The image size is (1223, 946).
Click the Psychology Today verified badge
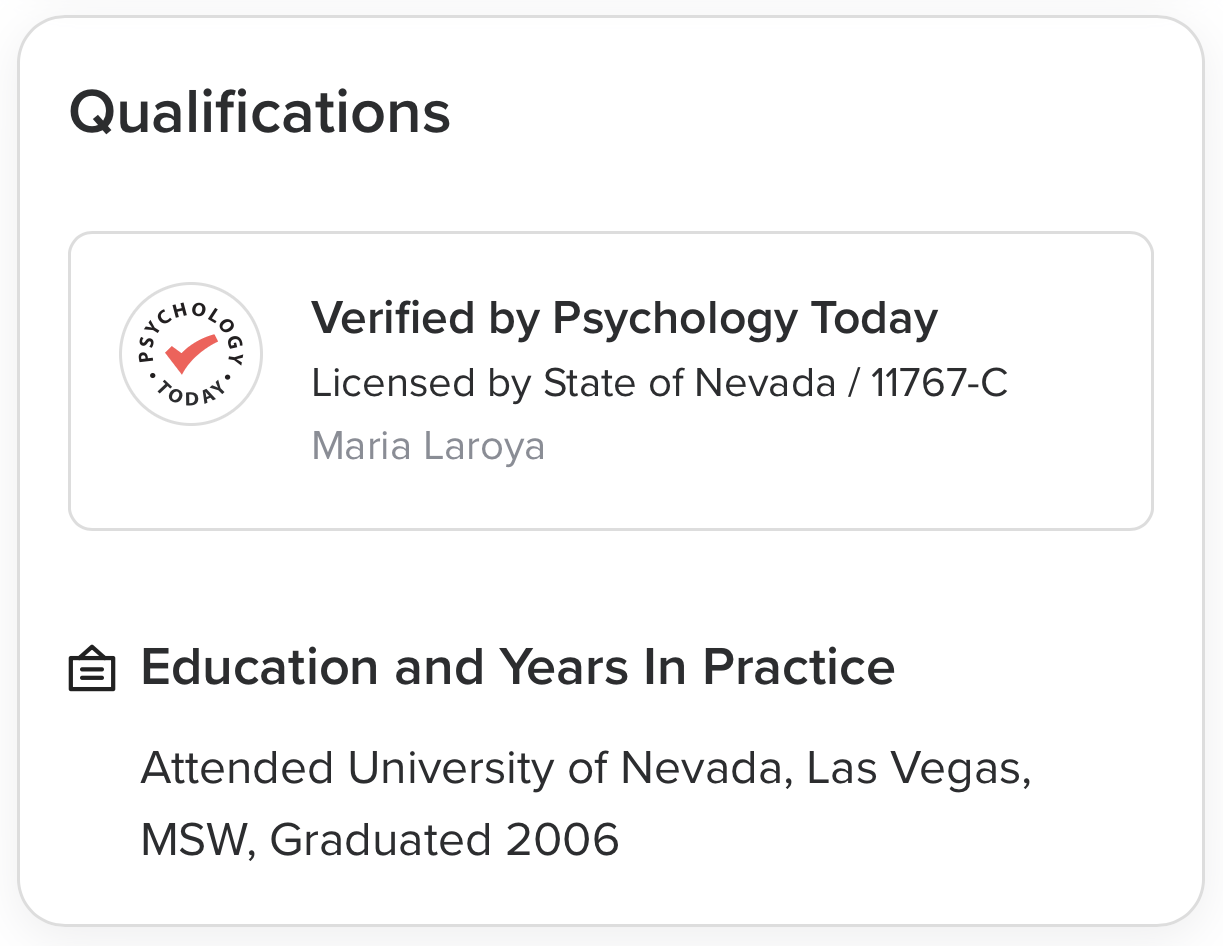coord(190,353)
